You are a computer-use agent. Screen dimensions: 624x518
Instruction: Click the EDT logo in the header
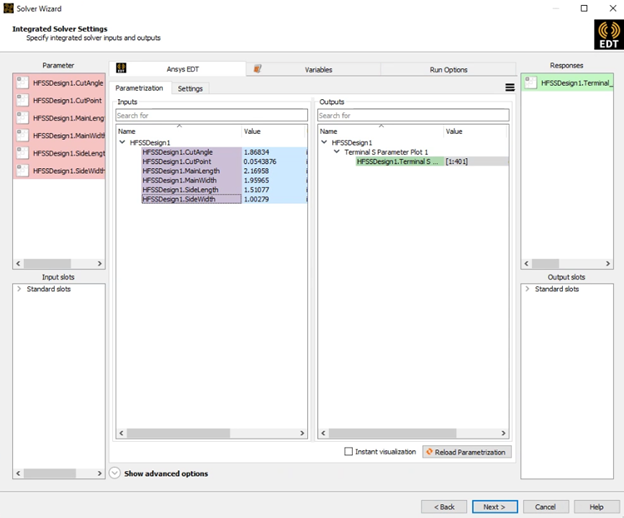click(x=608, y=35)
